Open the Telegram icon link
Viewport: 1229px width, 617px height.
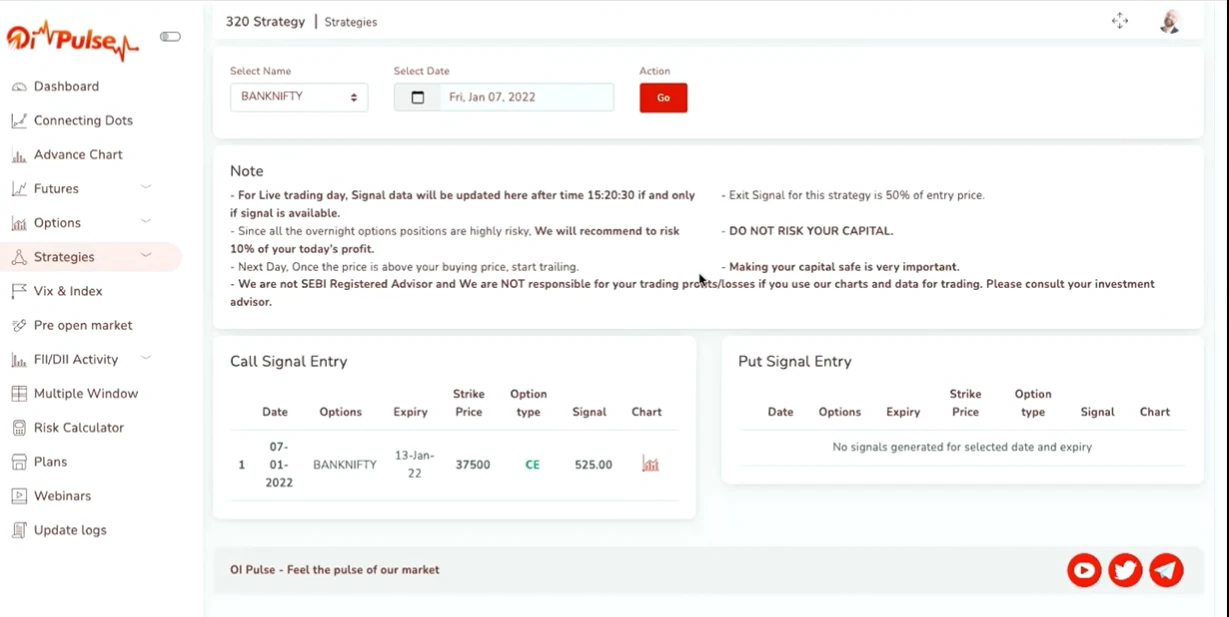[x=1166, y=570]
